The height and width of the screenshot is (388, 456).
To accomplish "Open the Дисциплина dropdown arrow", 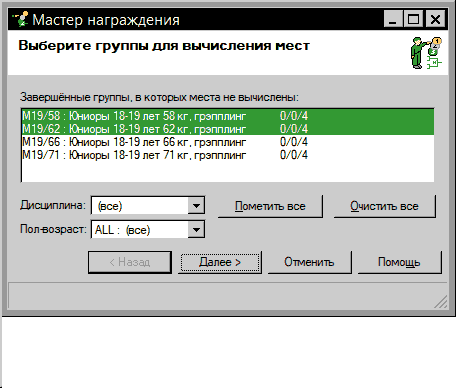I will (196, 206).
